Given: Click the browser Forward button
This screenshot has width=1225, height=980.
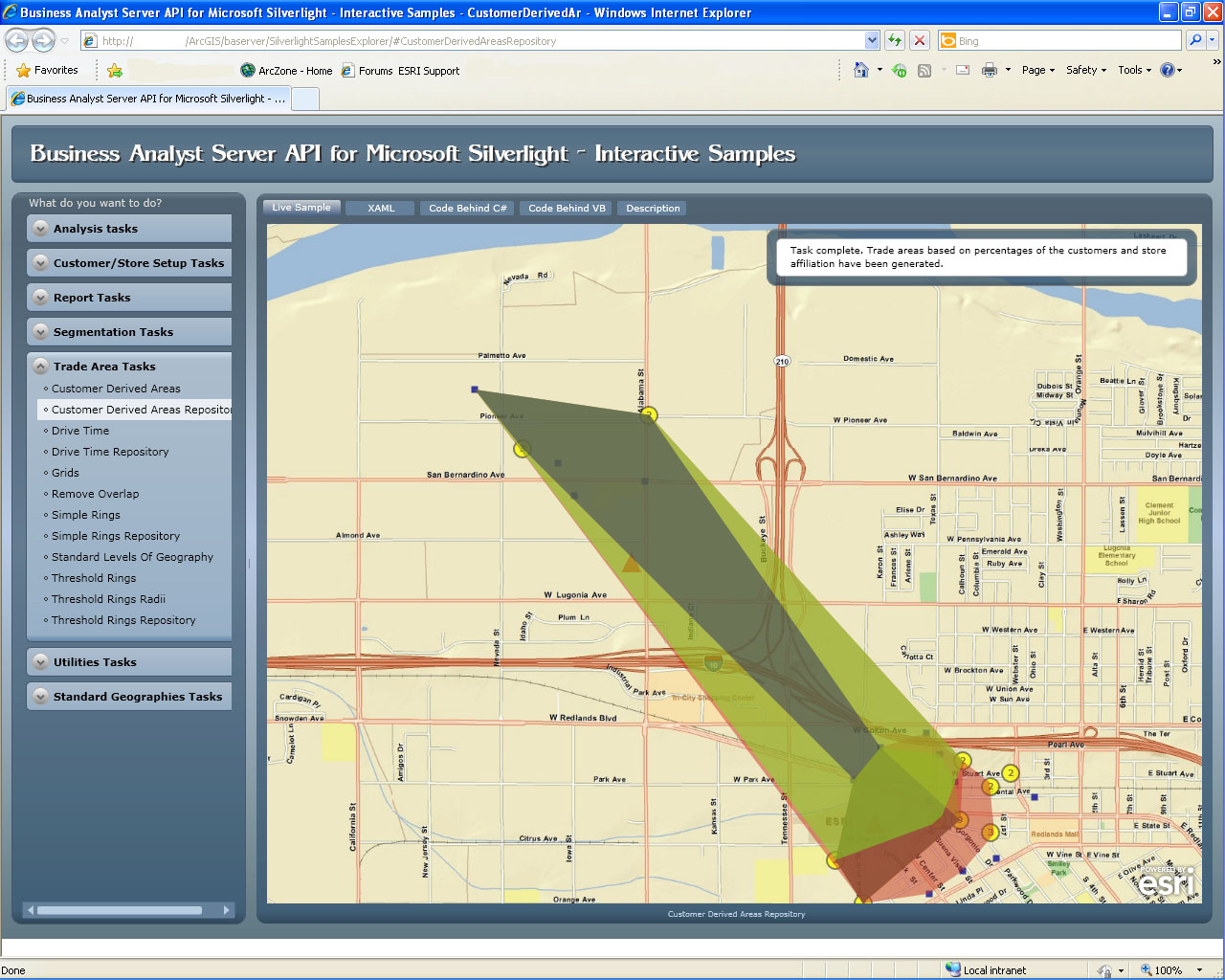Looking at the screenshot, I should 44,40.
